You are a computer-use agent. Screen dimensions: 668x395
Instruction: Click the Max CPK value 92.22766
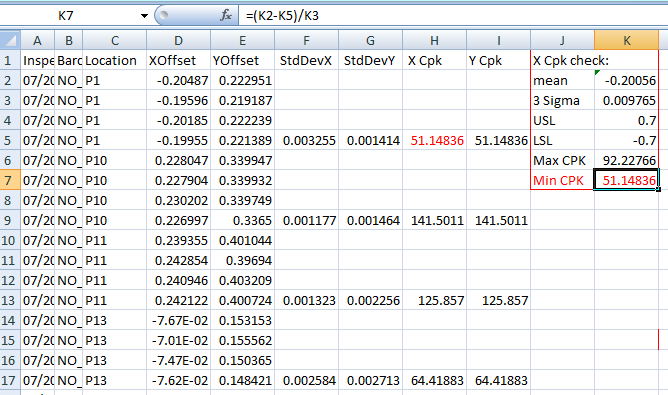(x=627, y=161)
